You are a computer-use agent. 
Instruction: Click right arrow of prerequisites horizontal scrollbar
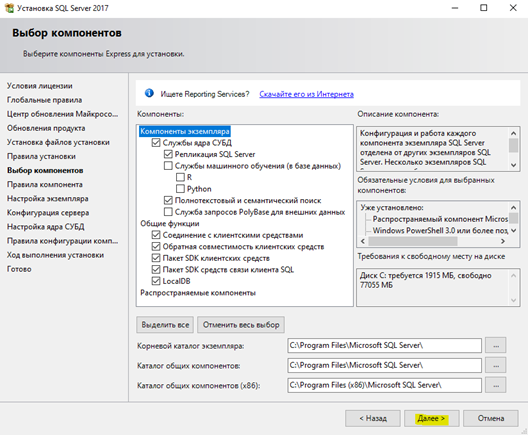pyautogui.click(x=503, y=241)
